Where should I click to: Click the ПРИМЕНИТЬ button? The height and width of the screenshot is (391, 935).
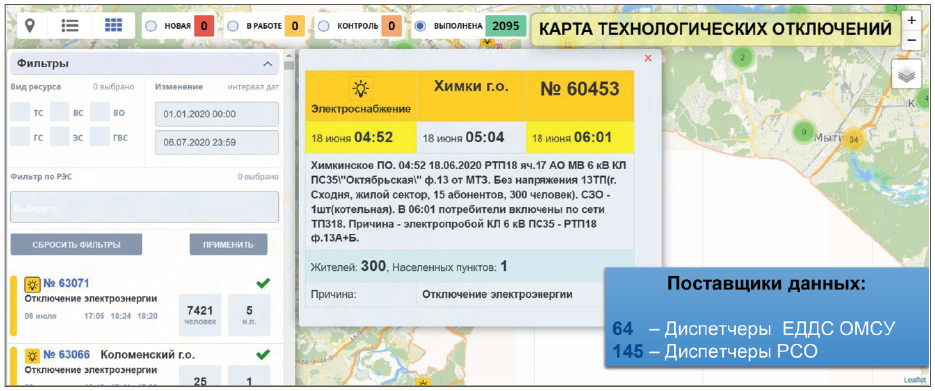point(228,244)
